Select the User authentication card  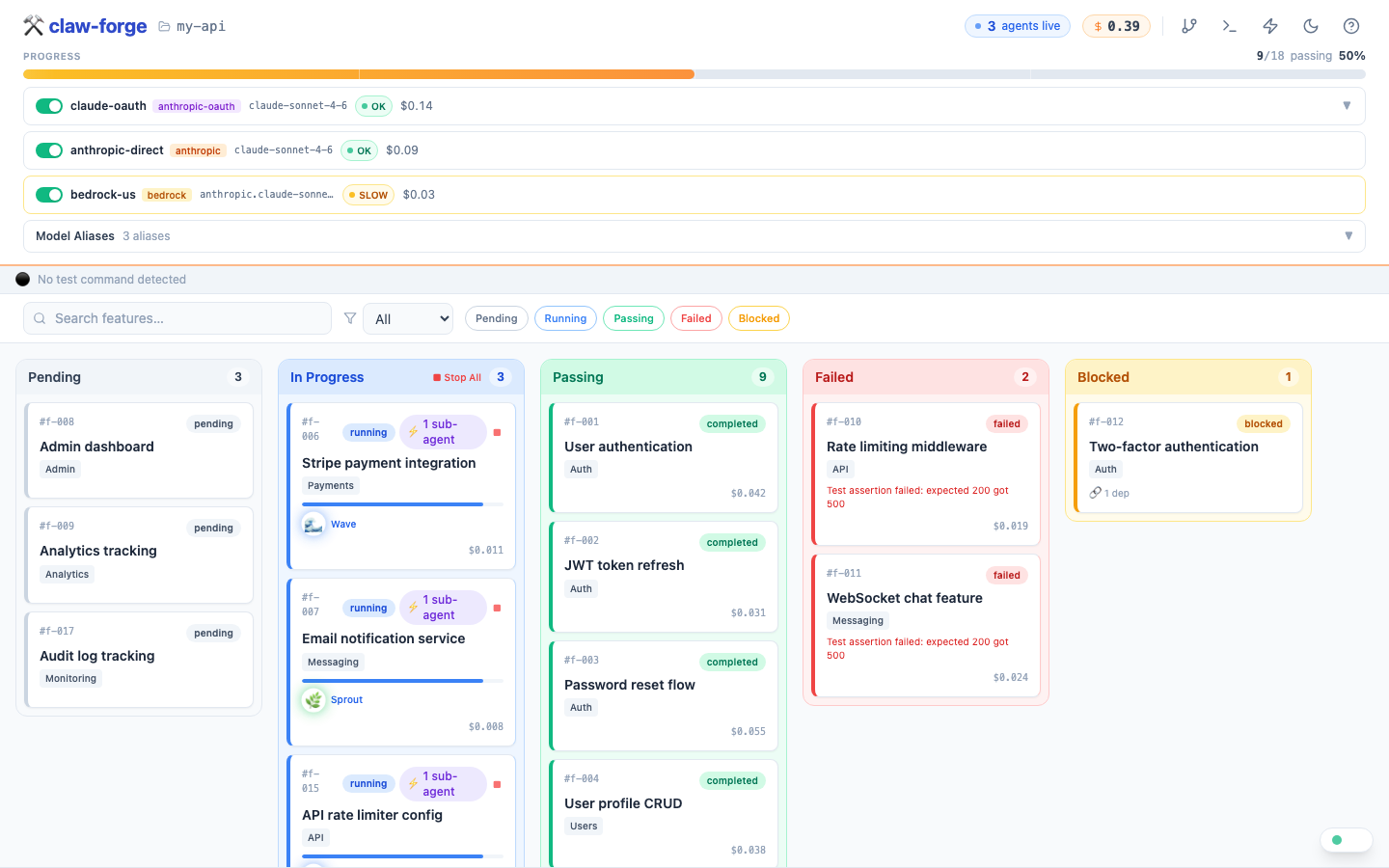664,458
